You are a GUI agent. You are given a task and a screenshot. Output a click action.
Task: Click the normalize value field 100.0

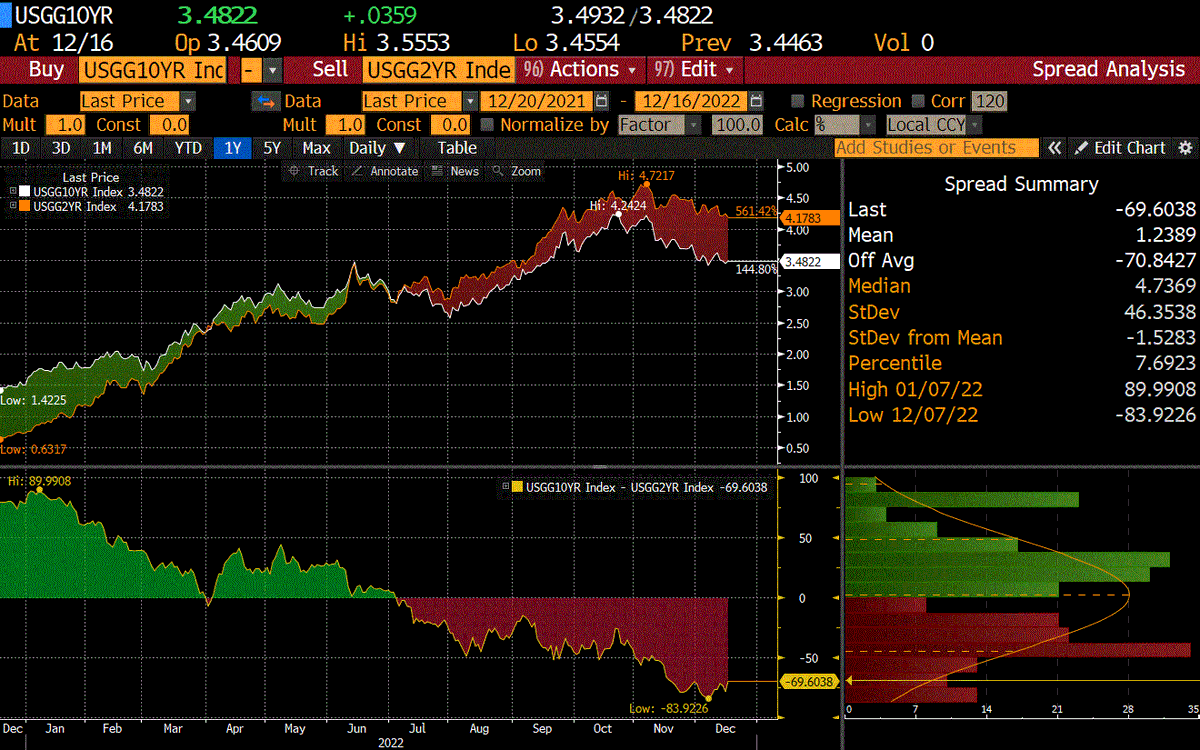tap(737, 125)
